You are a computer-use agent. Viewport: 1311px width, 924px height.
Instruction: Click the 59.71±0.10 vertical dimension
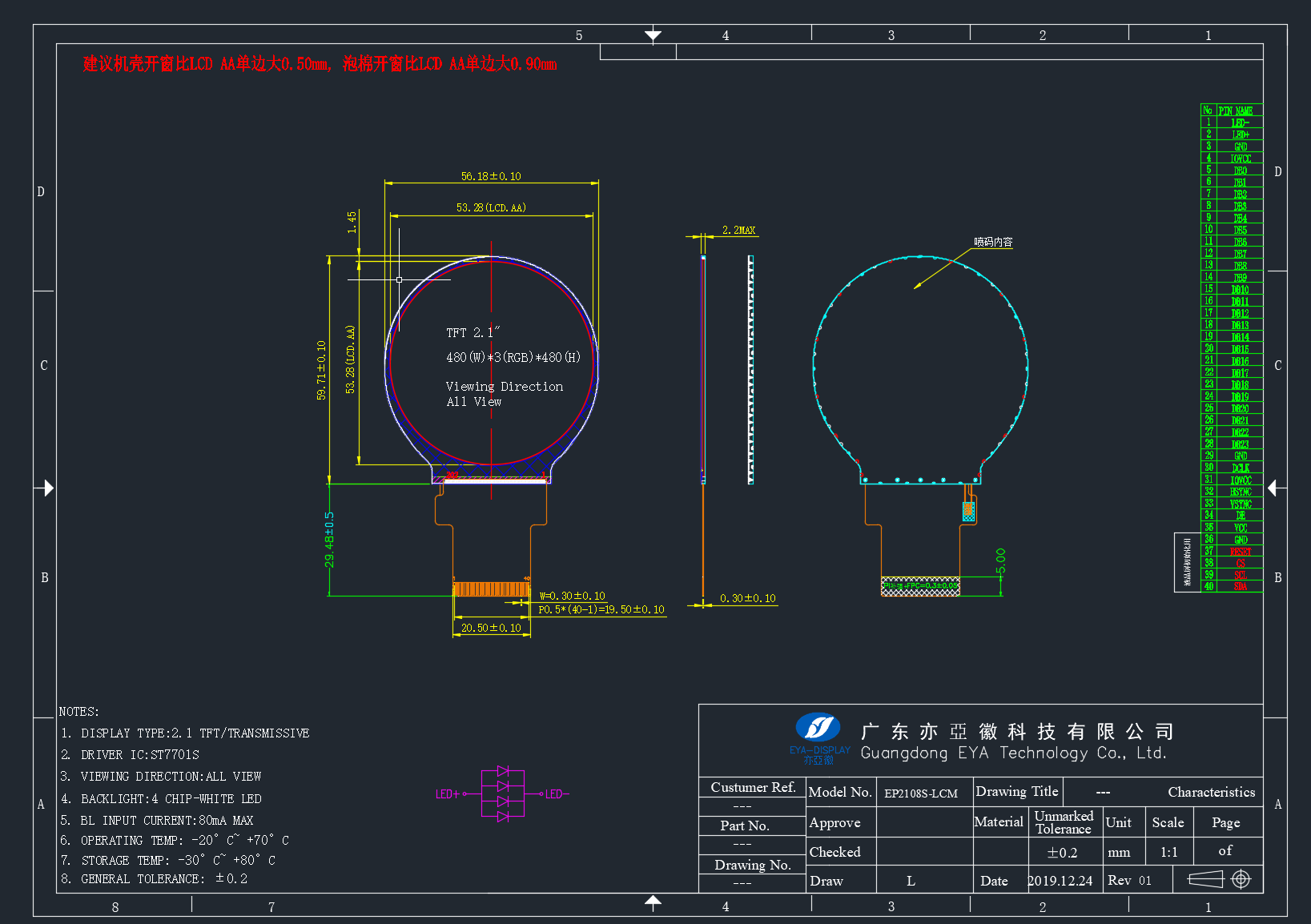point(321,370)
